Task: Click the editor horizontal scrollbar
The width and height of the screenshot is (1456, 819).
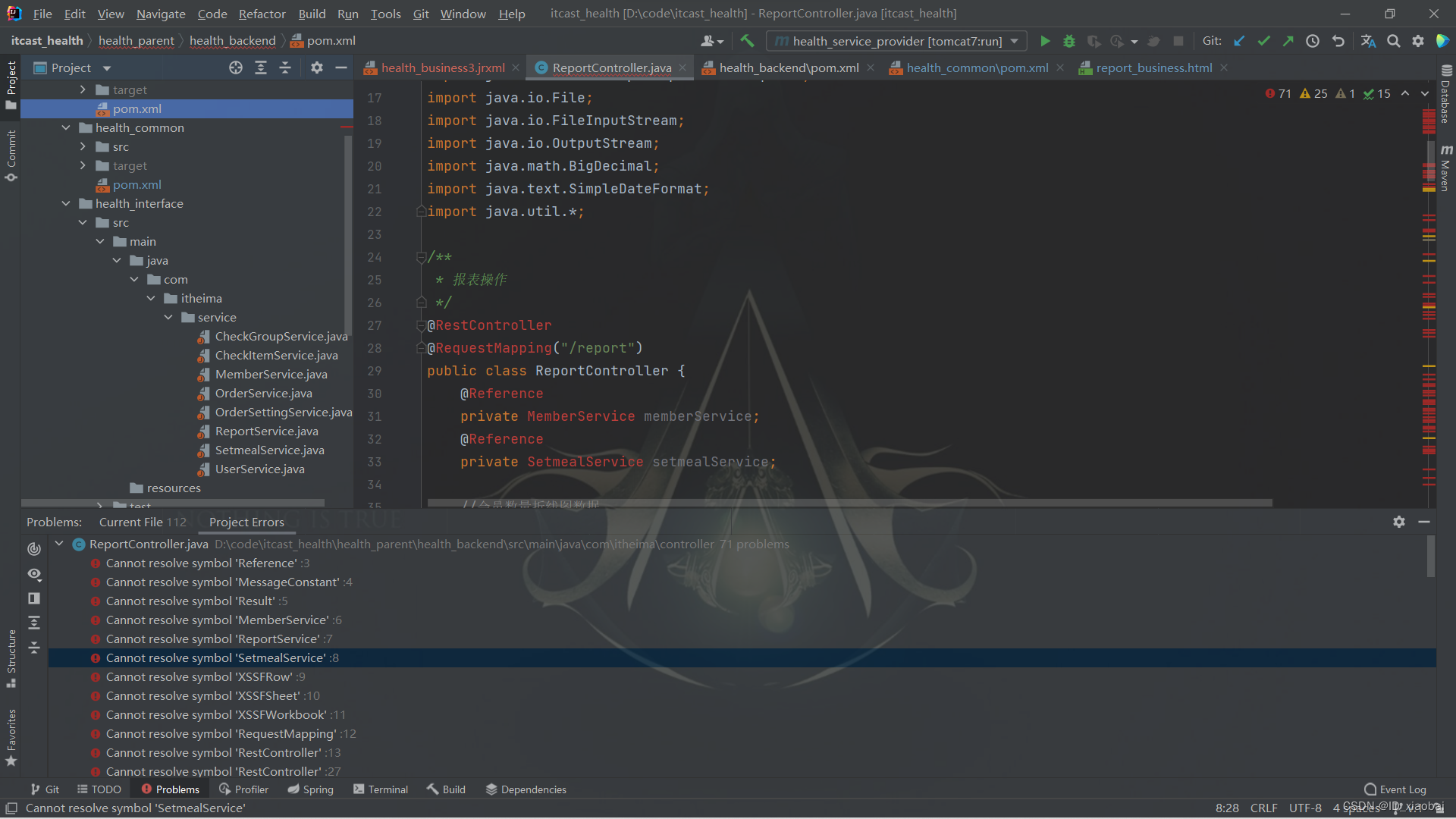Action: (x=849, y=503)
